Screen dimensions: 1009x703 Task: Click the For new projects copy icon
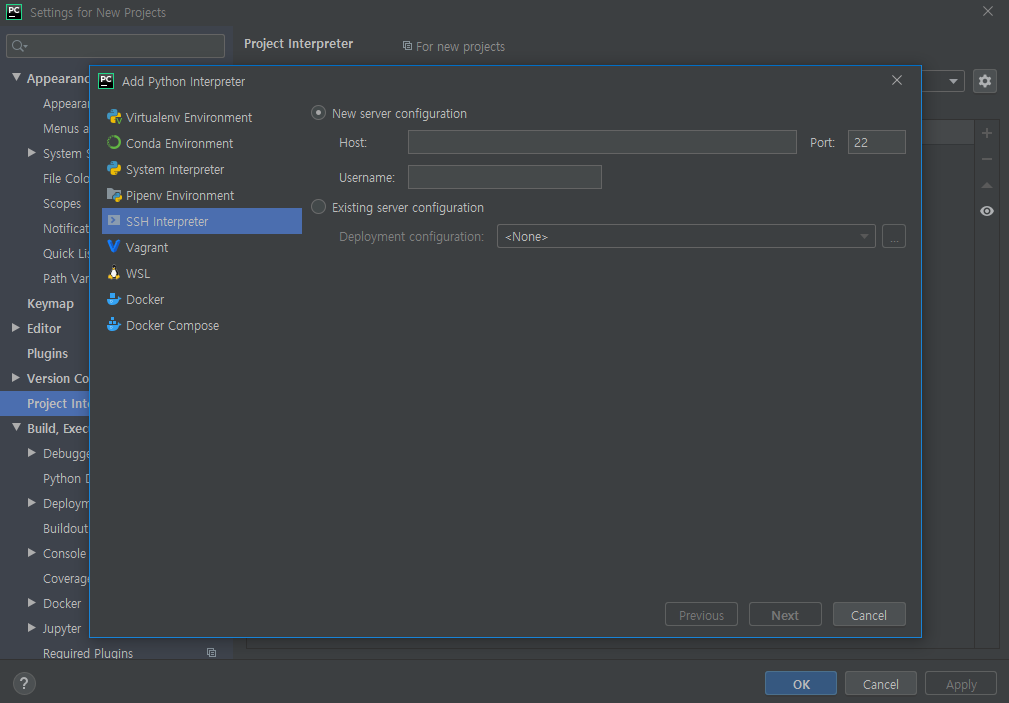click(407, 46)
